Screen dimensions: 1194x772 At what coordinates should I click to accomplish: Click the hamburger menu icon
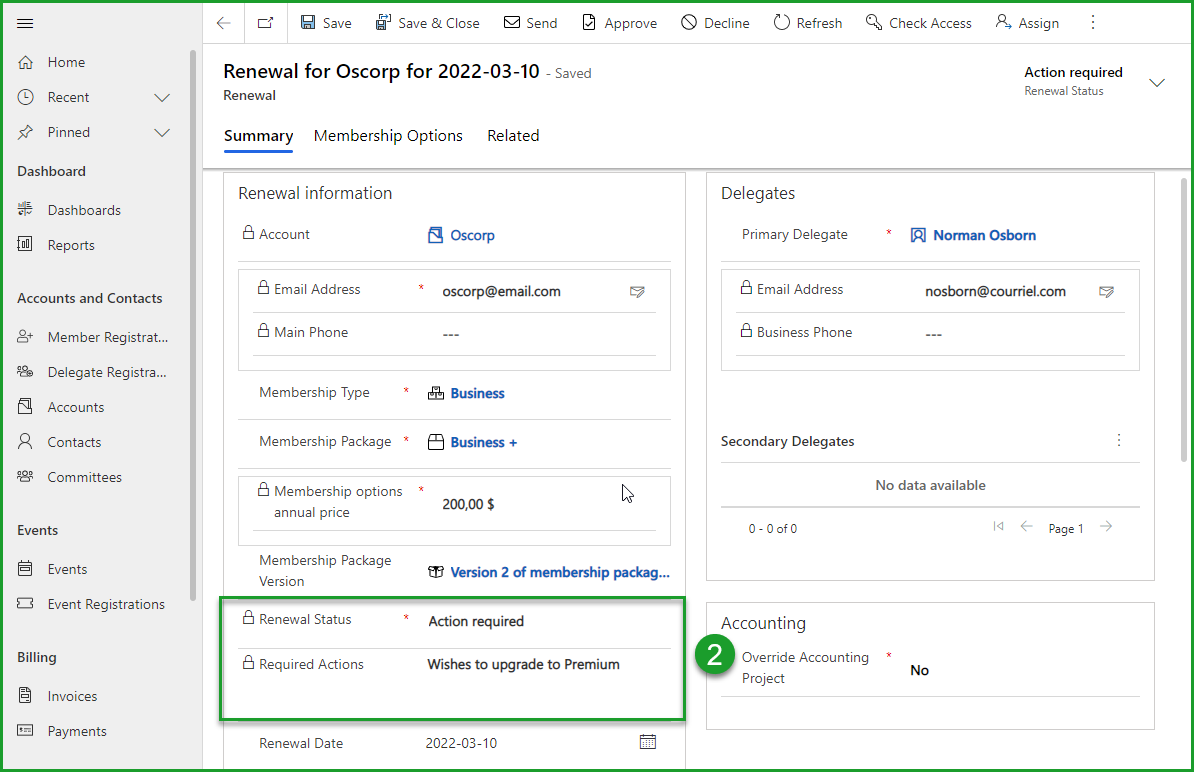[26, 23]
